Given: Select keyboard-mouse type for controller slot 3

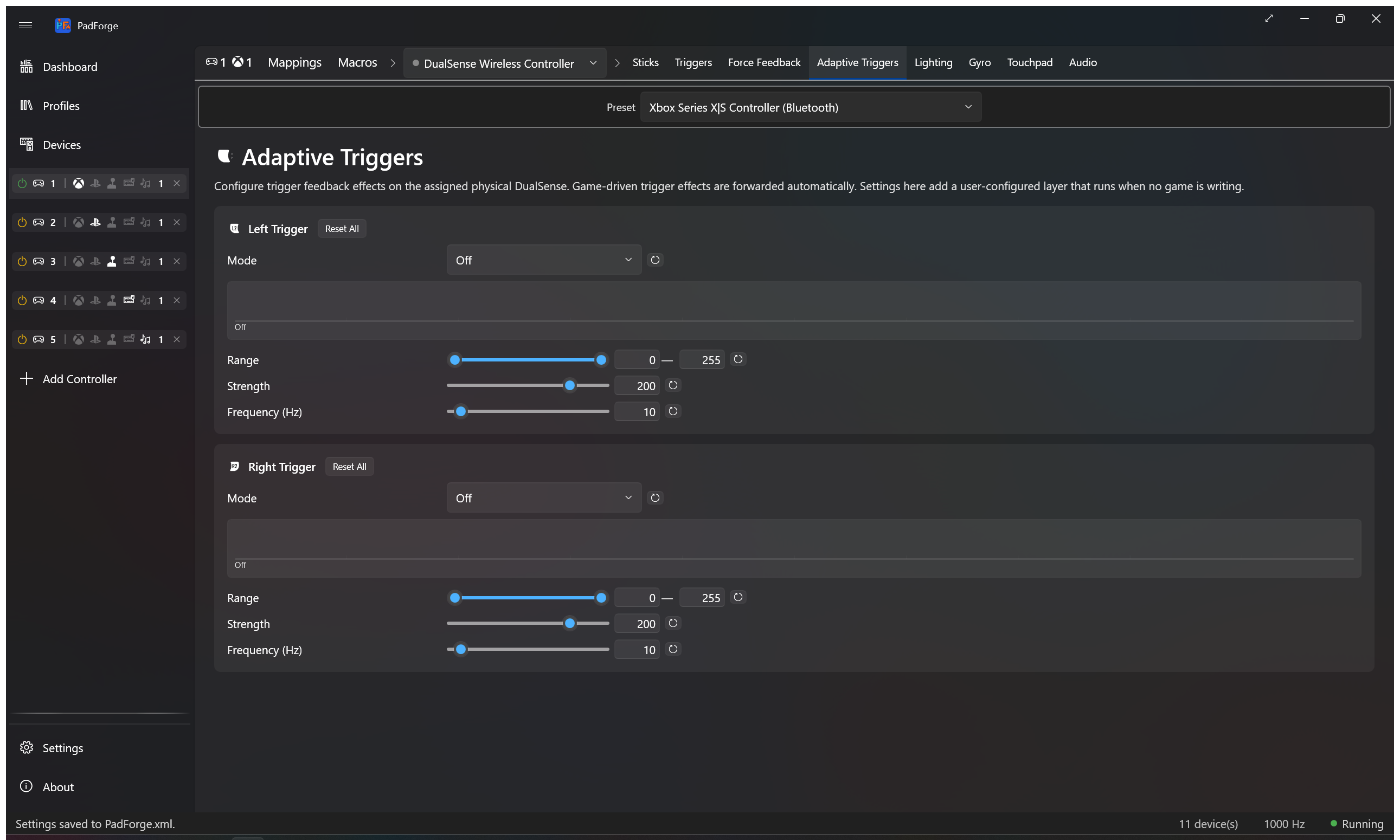Looking at the screenshot, I should (x=129, y=262).
